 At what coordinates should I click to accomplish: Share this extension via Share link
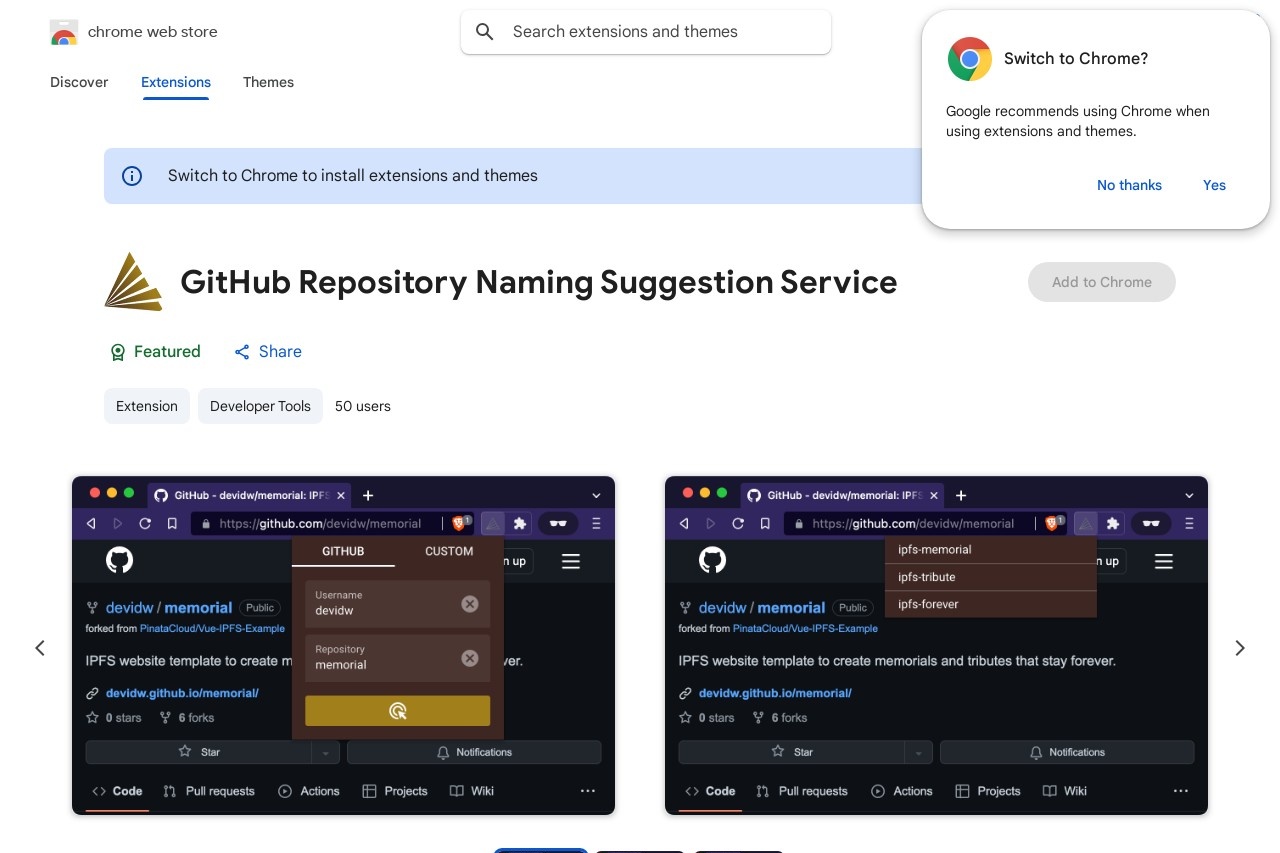coord(268,352)
